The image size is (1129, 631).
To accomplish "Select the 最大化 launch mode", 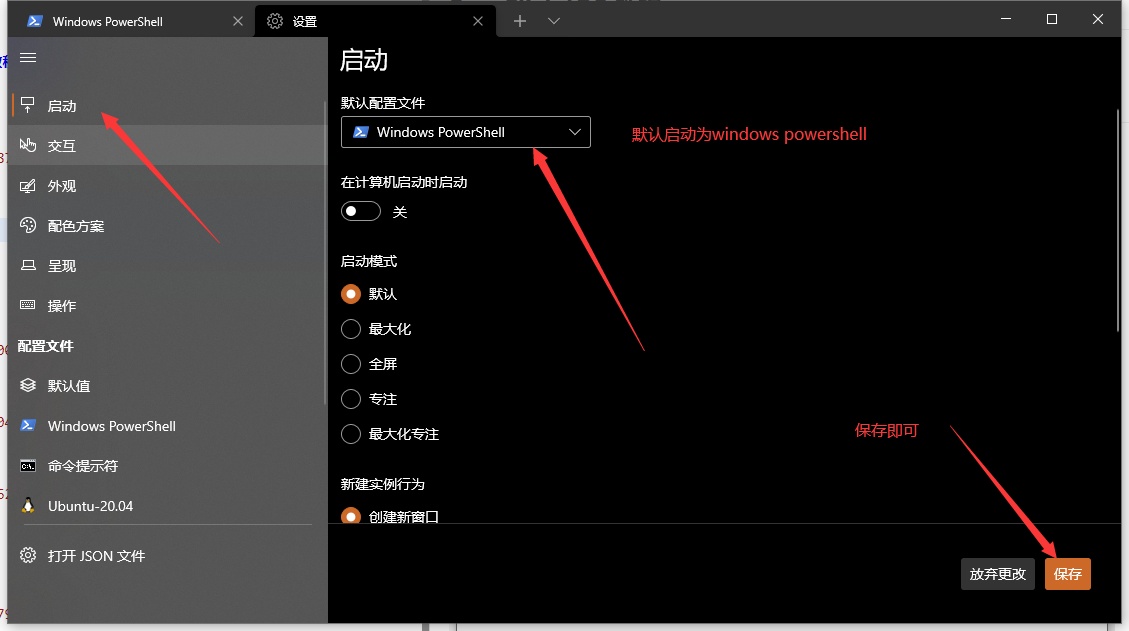I will click(x=351, y=329).
